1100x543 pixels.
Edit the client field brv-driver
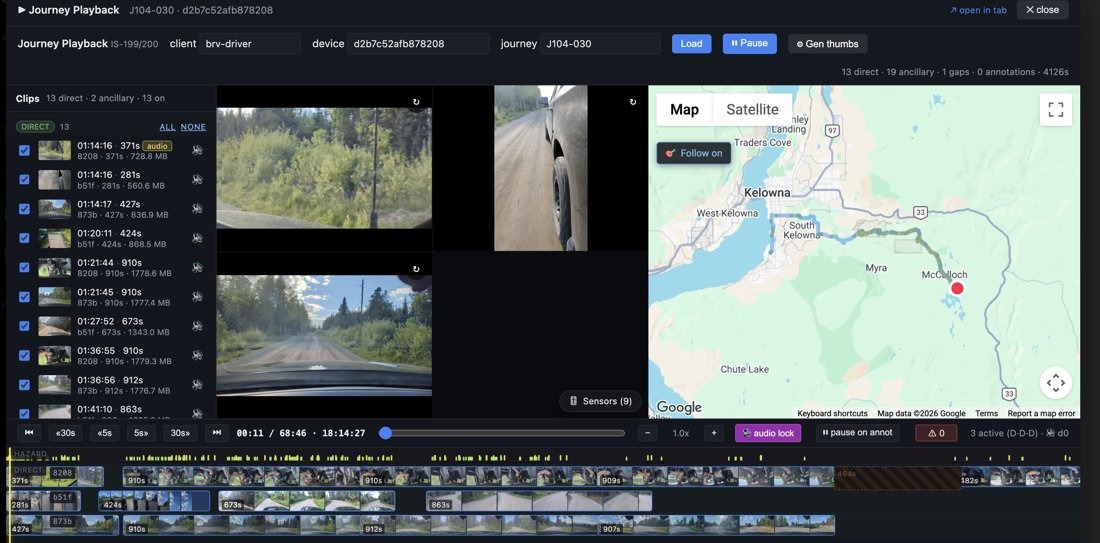[250, 43]
